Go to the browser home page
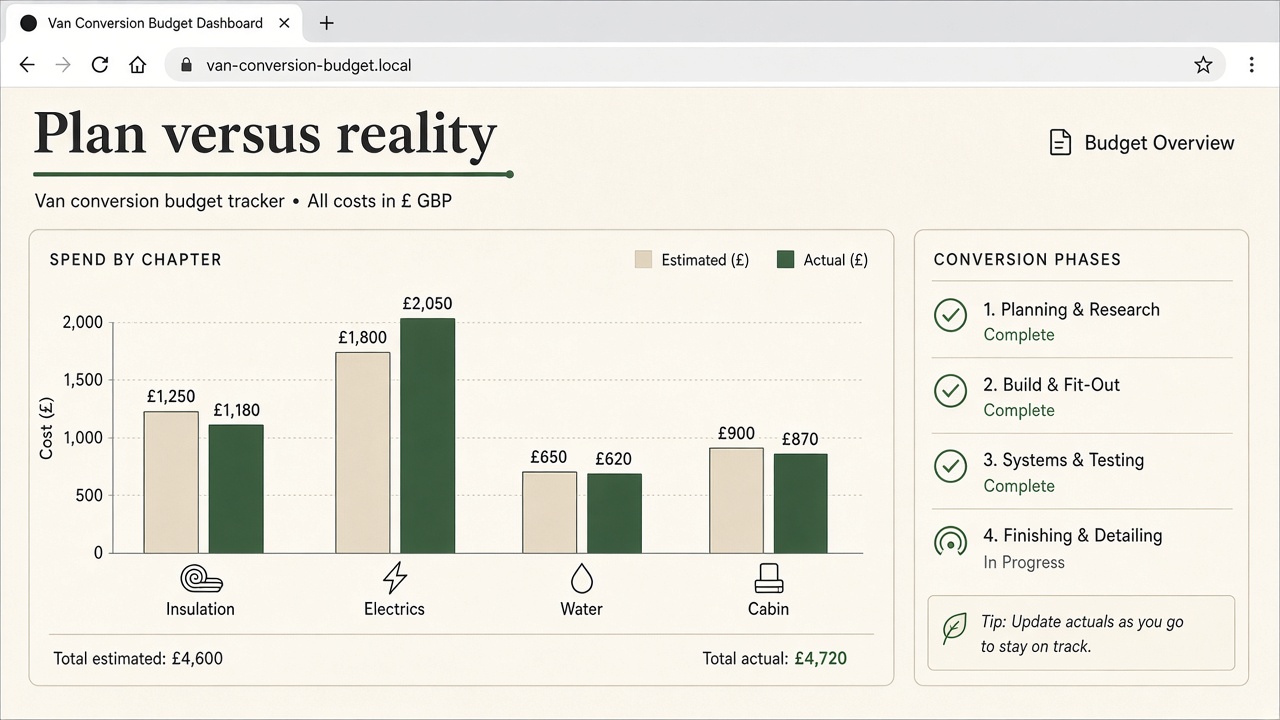The image size is (1280, 720). coord(138,65)
